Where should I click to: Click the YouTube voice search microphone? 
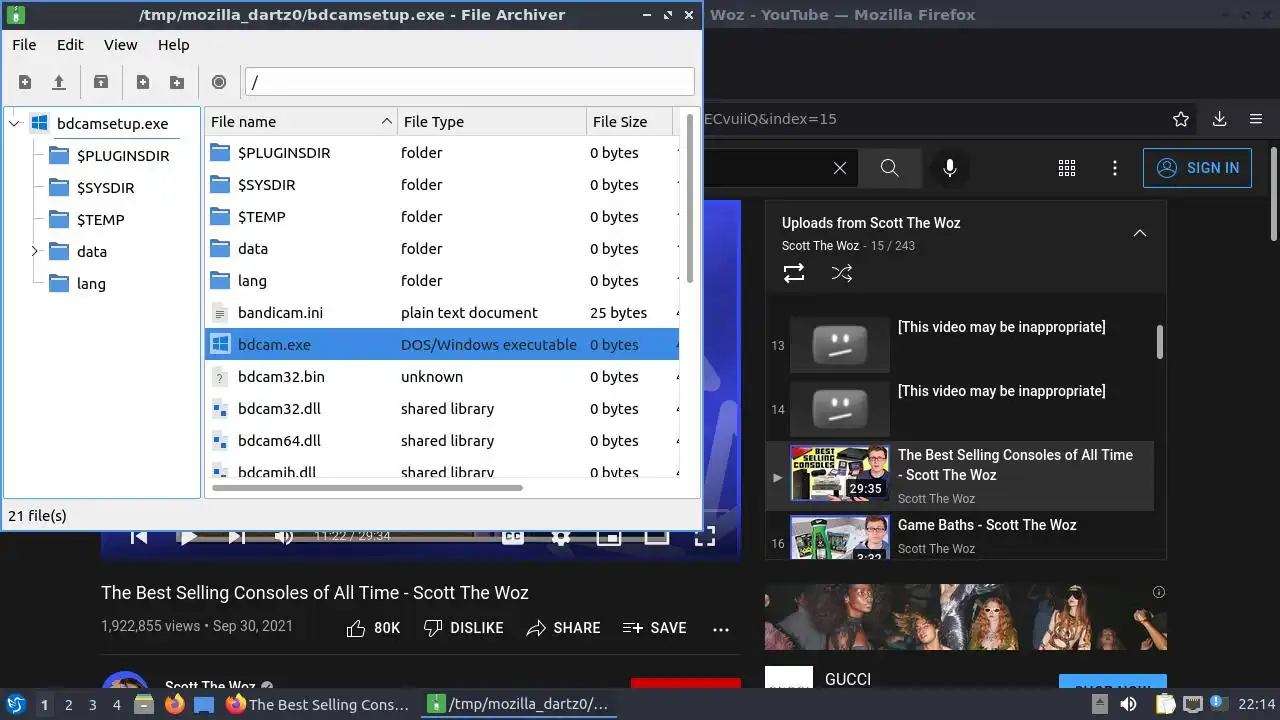click(950, 168)
